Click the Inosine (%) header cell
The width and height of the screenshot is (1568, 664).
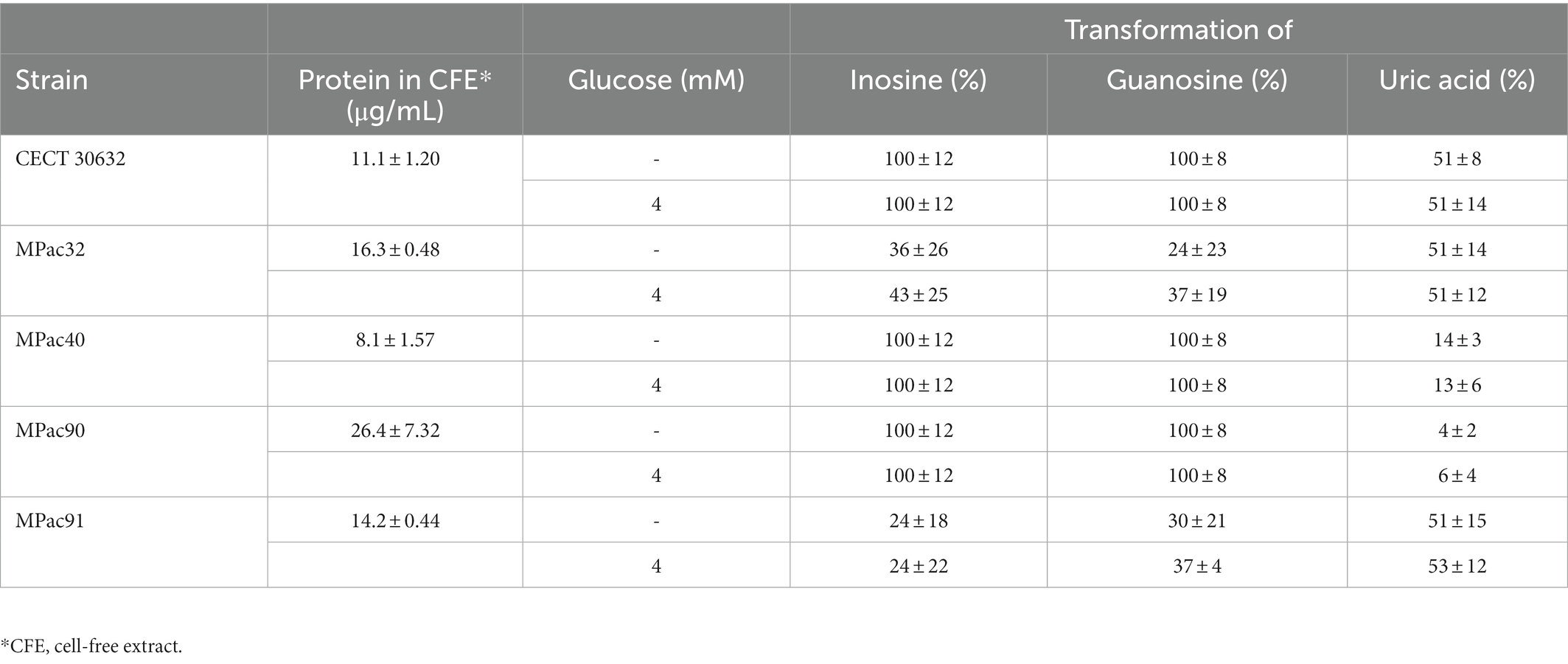tap(918, 80)
